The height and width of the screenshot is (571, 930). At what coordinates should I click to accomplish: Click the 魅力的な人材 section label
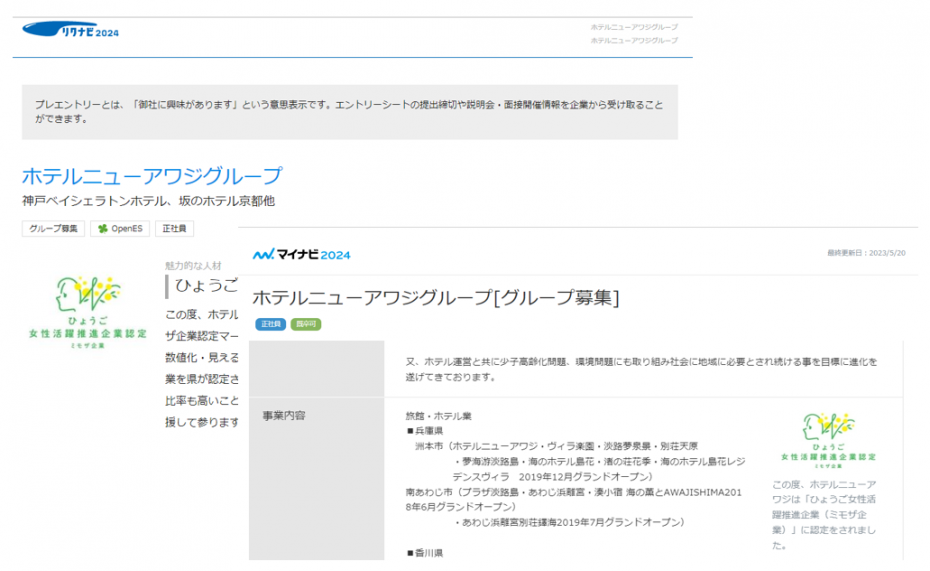pos(194,266)
